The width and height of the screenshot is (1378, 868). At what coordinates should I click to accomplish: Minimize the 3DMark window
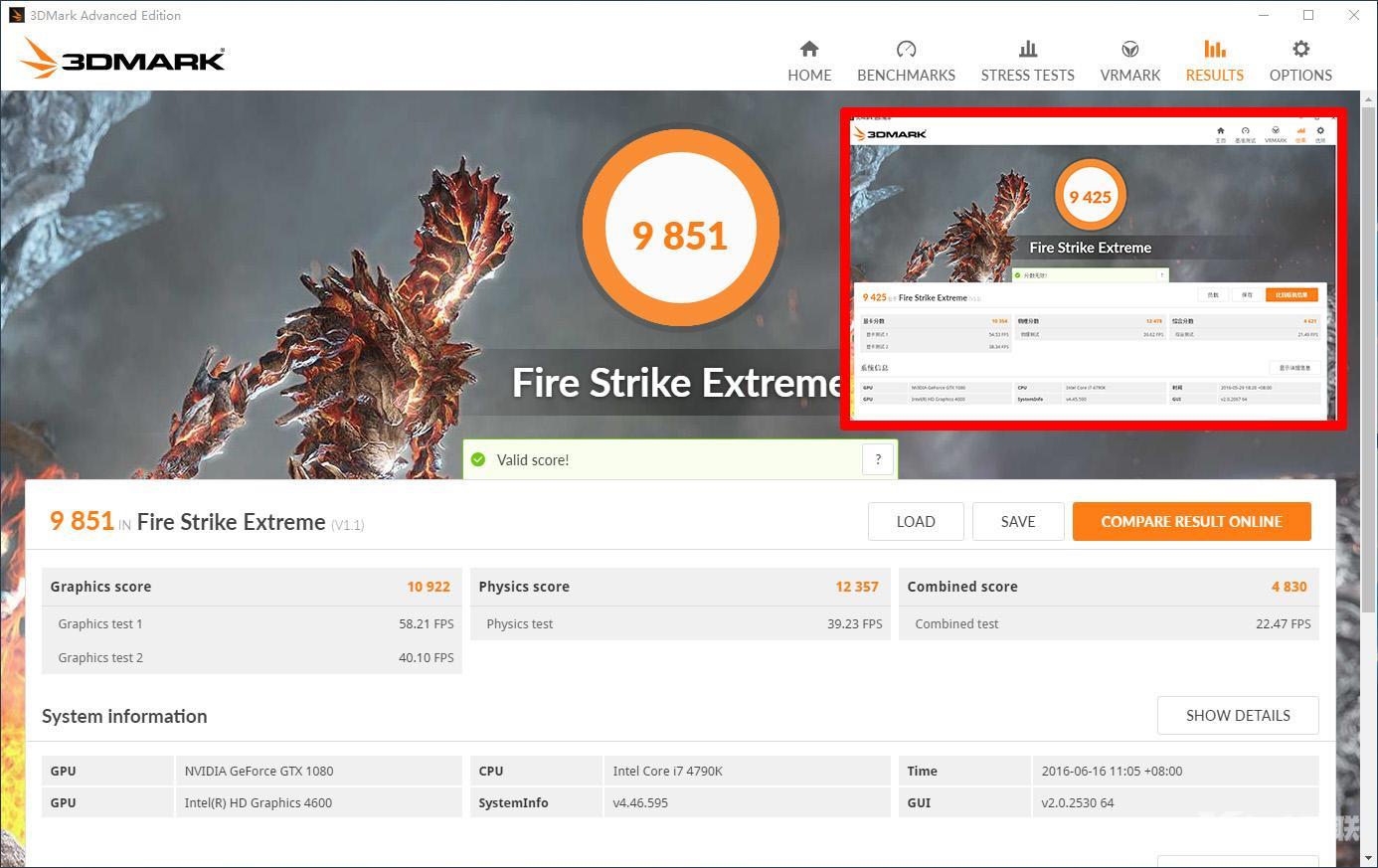1265,15
